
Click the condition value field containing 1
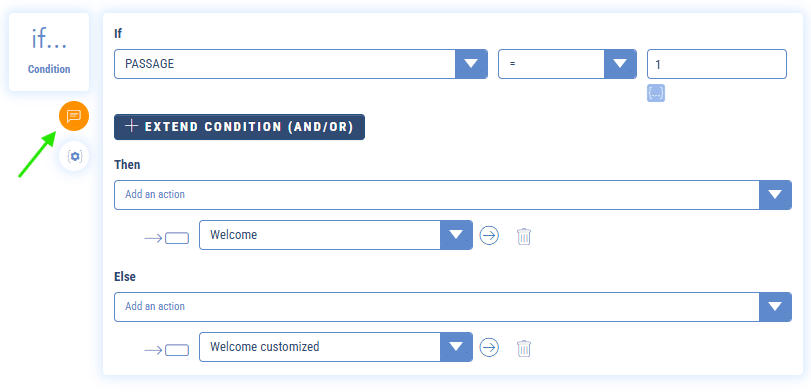tap(717, 64)
